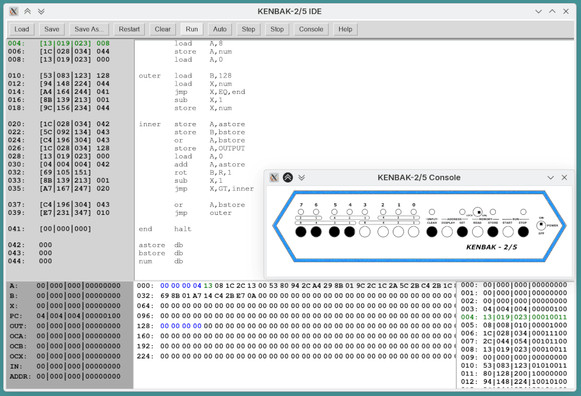
Task: Minimize the Console window using its chevron
Action: (x=551, y=178)
